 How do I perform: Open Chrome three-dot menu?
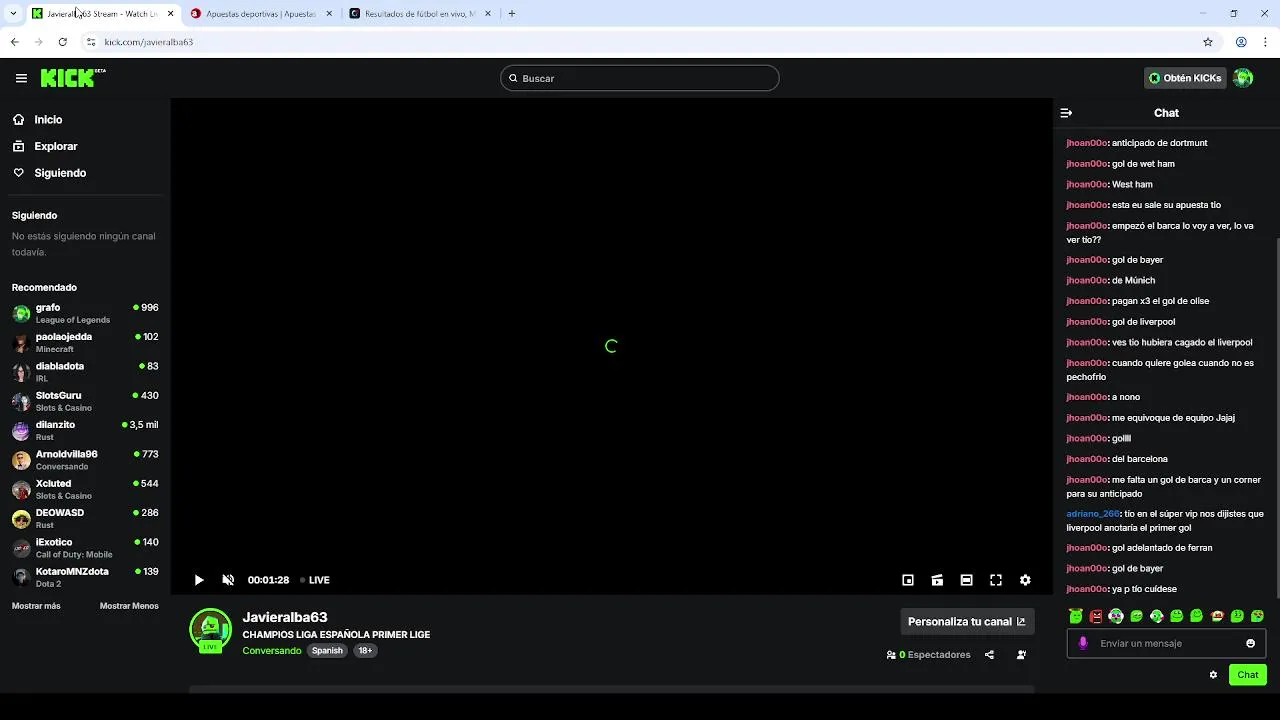1266,42
